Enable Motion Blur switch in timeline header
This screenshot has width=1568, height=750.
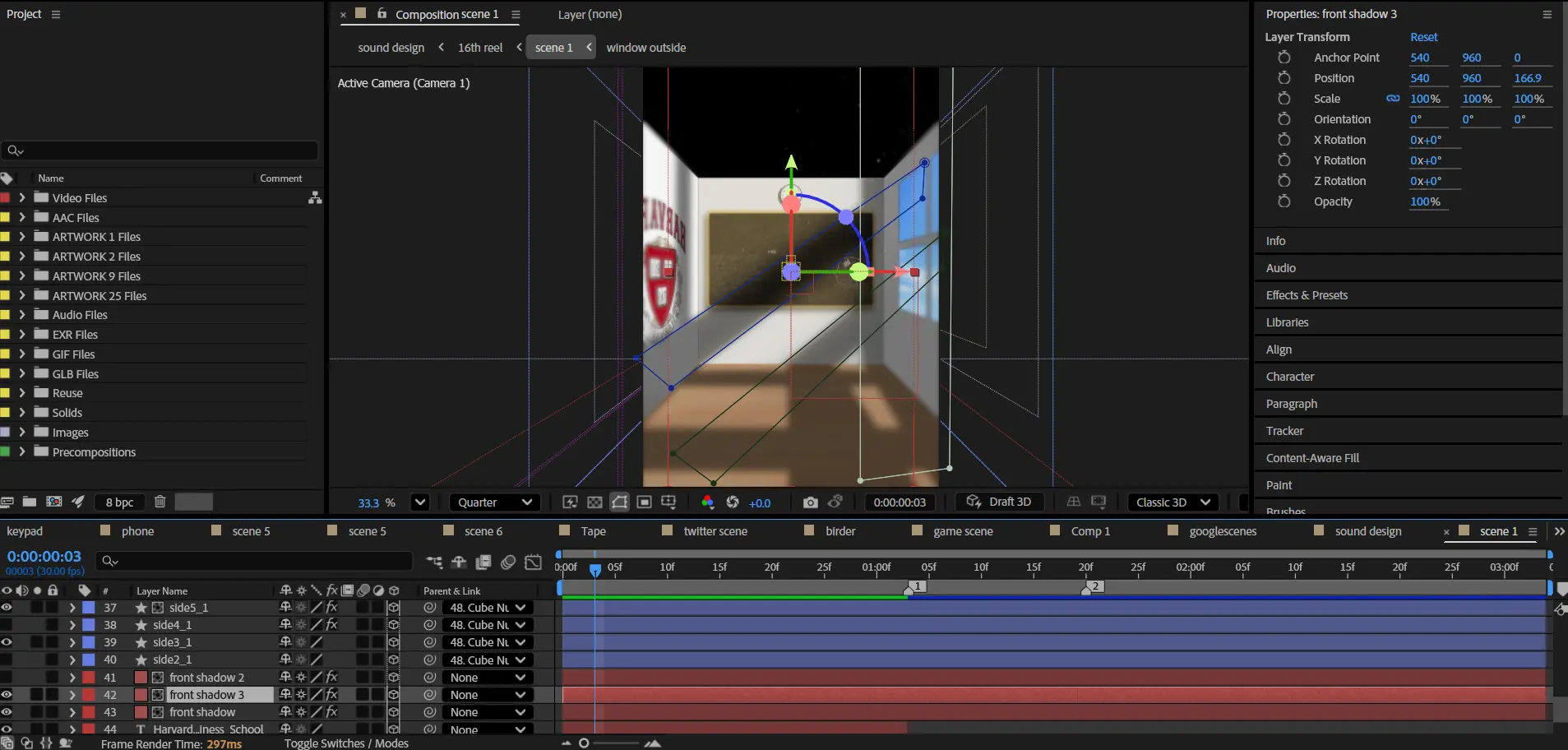pyautogui.click(x=508, y=562)
